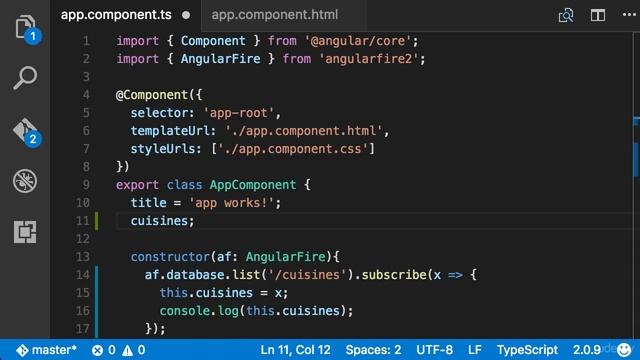Click the warnings triangle in status bar

point(127,350)
